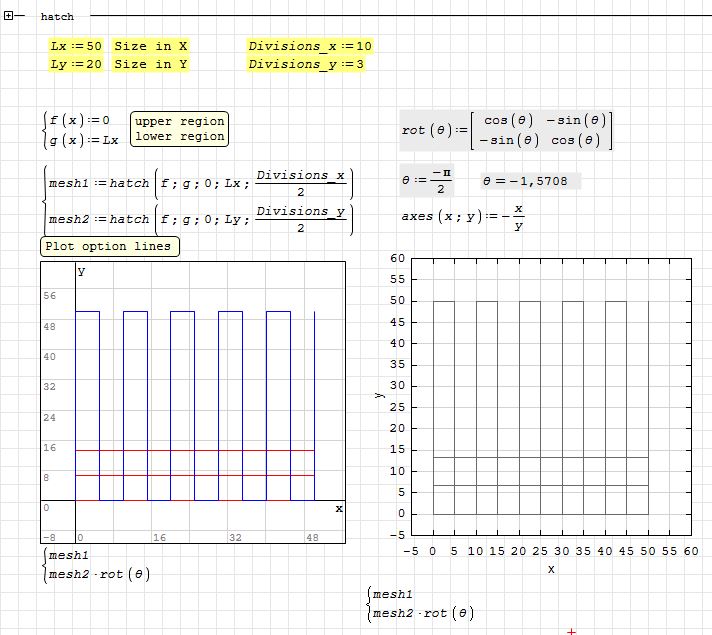The width and height of the screenshot is (712, 635).
Task: Click the hatch area title label
Action: pyautogui.click(x=57, y=17)
